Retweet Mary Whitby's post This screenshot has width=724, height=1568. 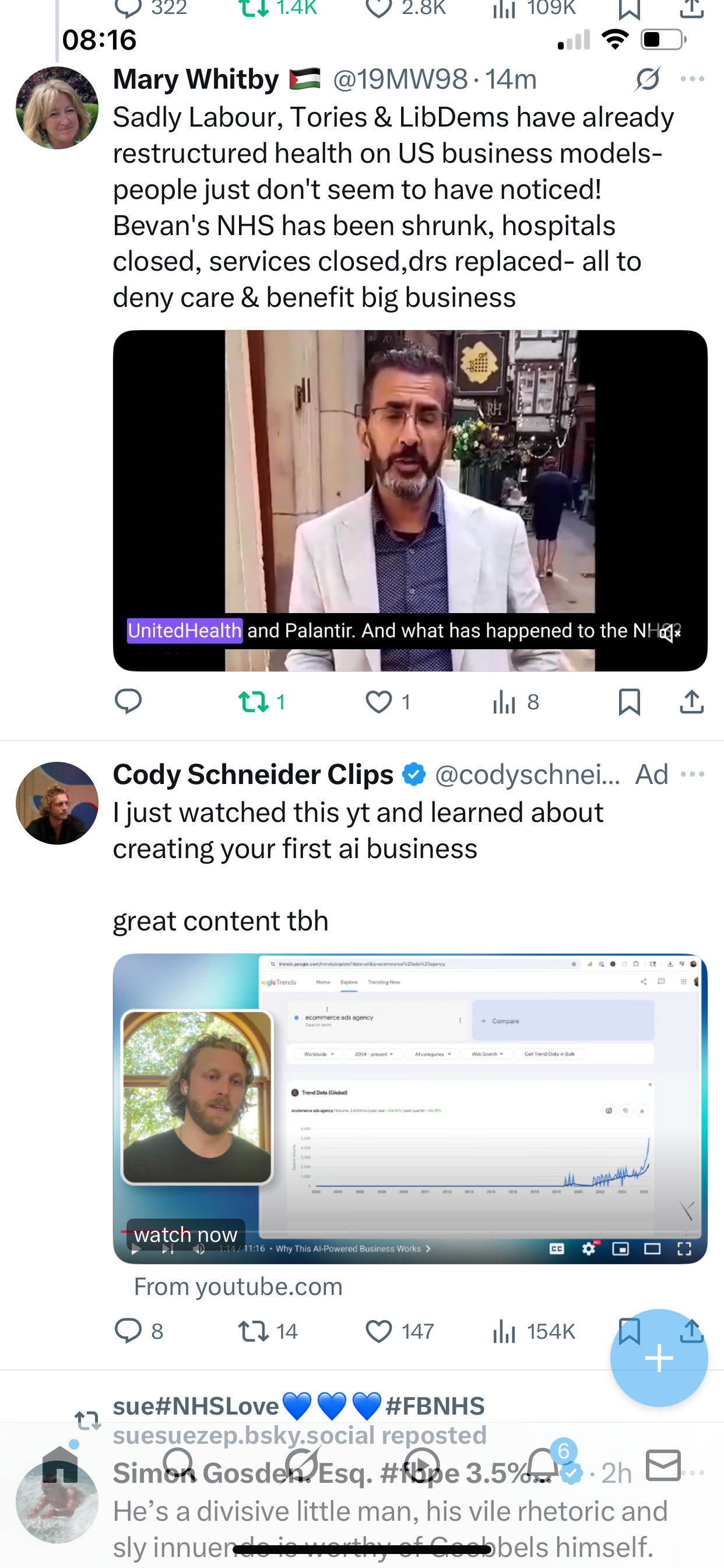pos(254,702)
